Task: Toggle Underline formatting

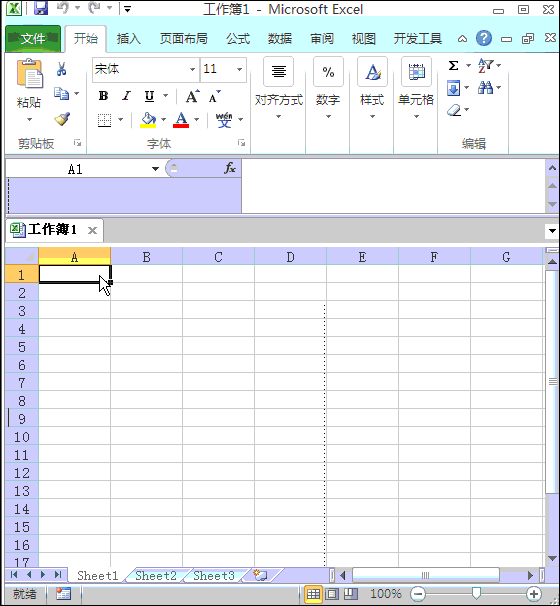Action: point(150,96)
